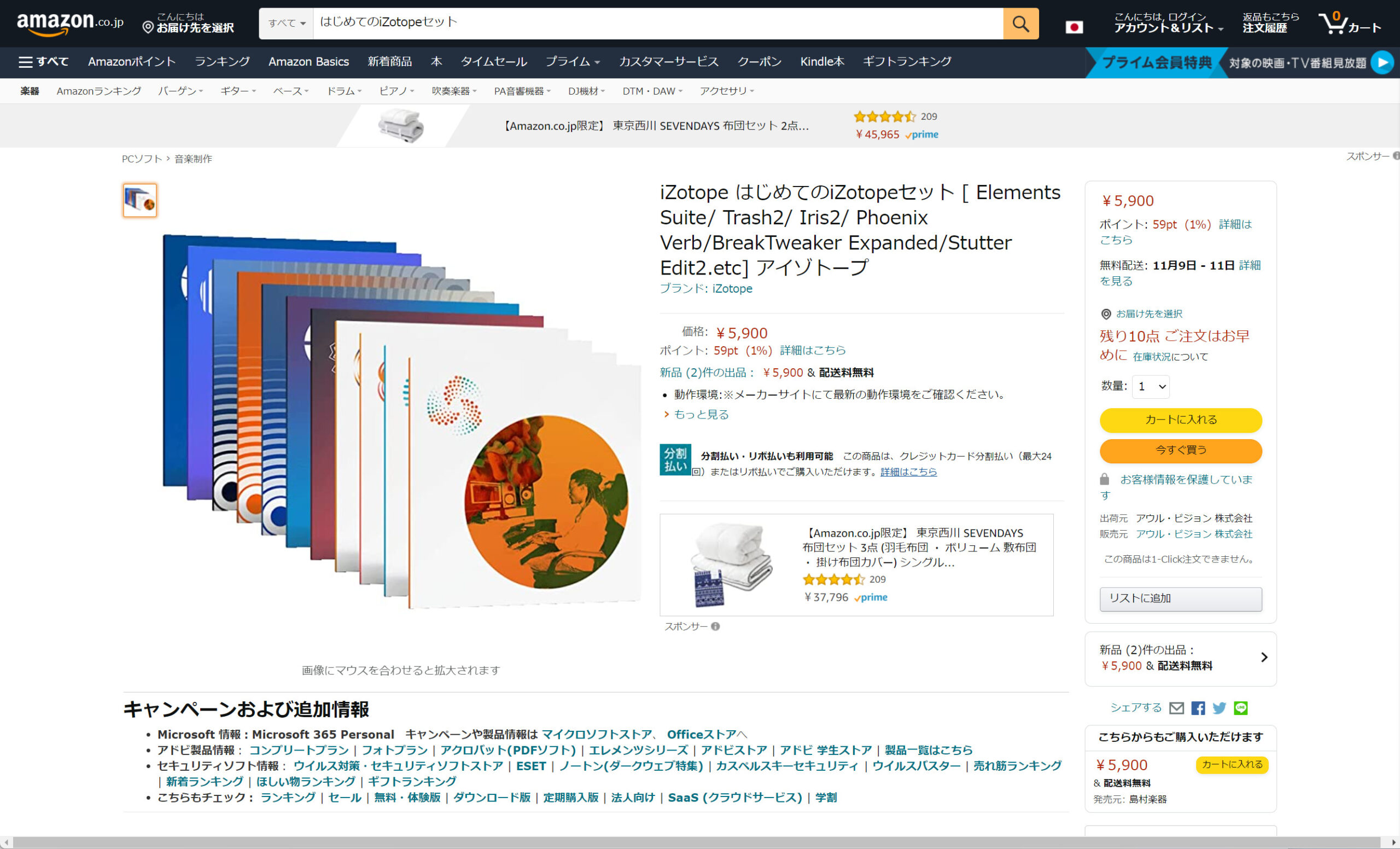Expand ギター submenu

pyautogui.click(x=238, y=91)
